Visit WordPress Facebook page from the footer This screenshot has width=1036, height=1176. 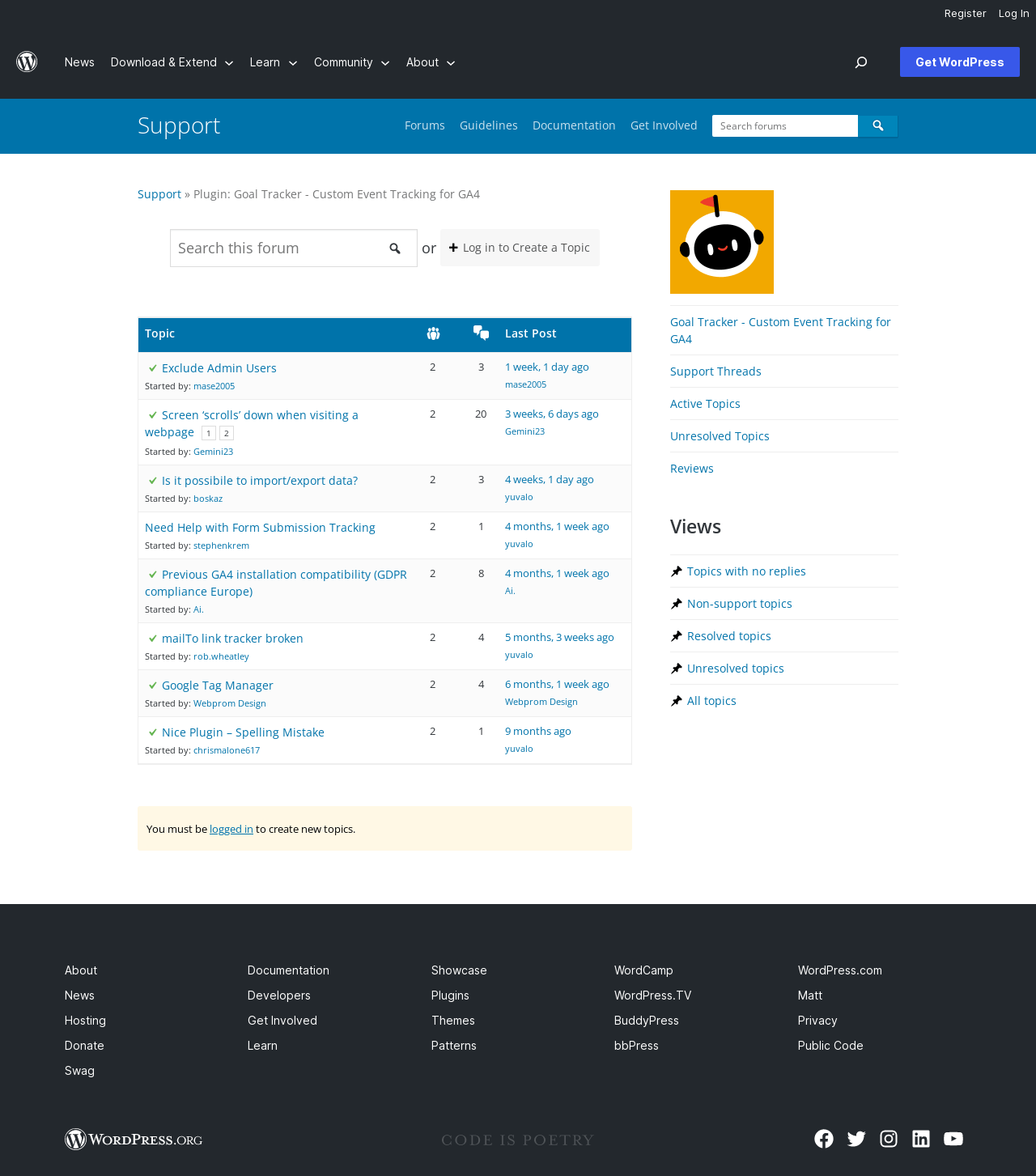pyautogui.click(x=824, y=1139)
